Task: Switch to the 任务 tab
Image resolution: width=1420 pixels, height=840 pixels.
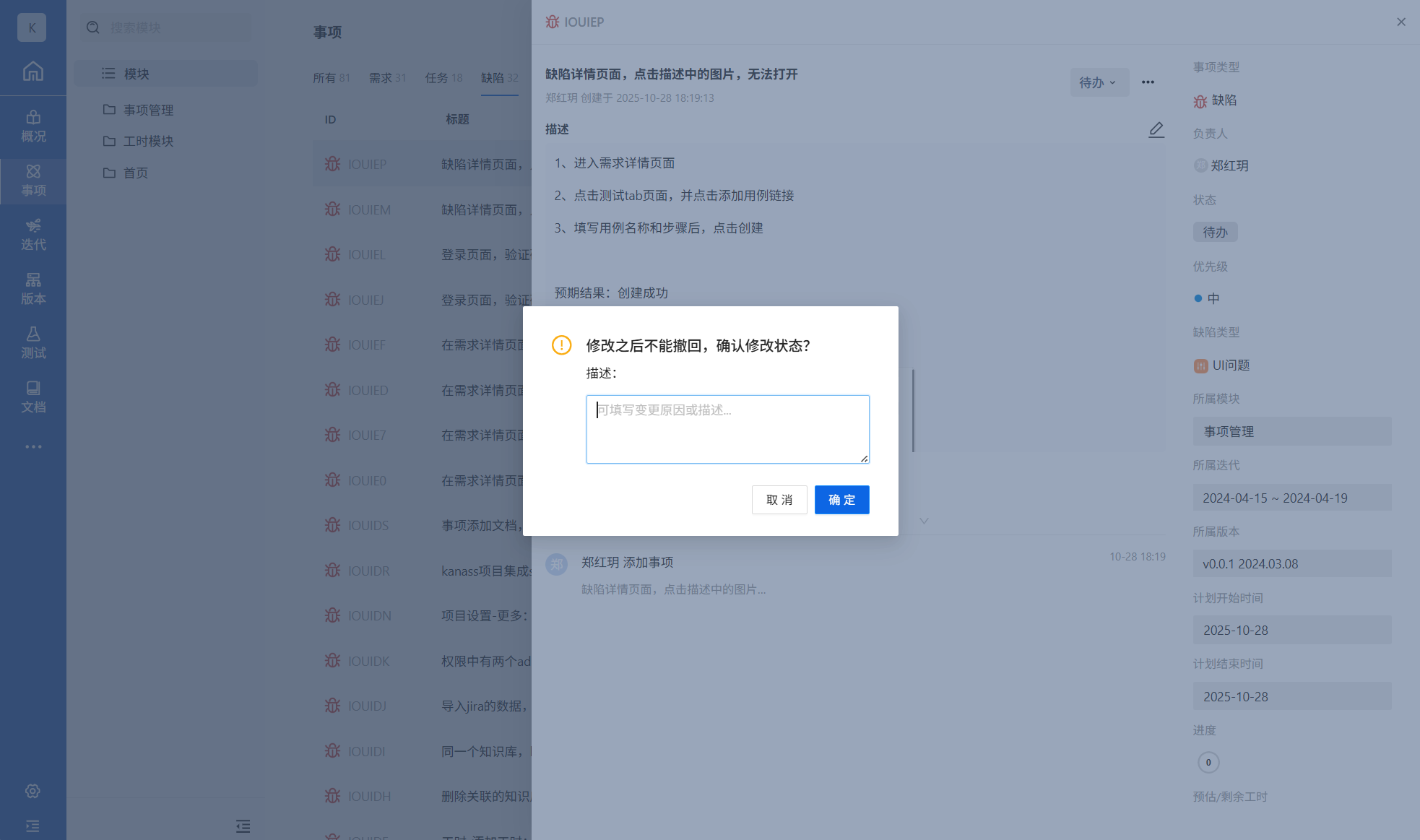Action: [443, 78]
